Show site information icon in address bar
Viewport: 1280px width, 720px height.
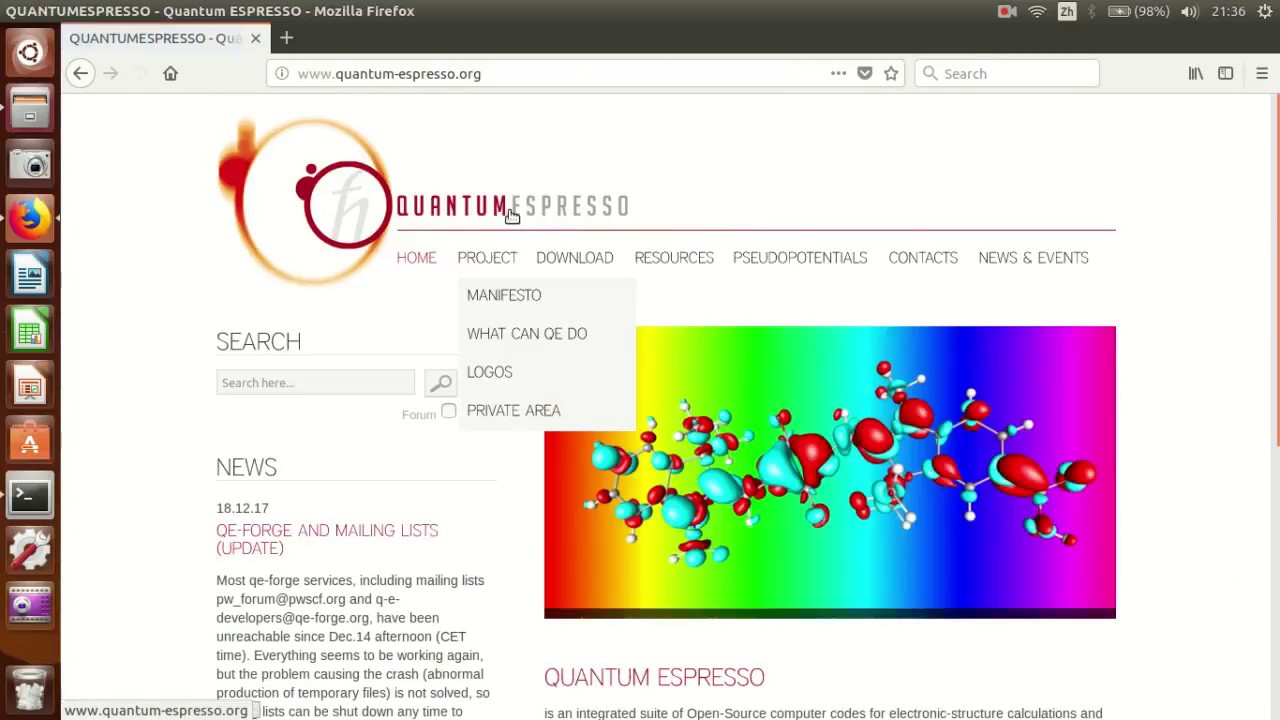(x=282, y=73)
